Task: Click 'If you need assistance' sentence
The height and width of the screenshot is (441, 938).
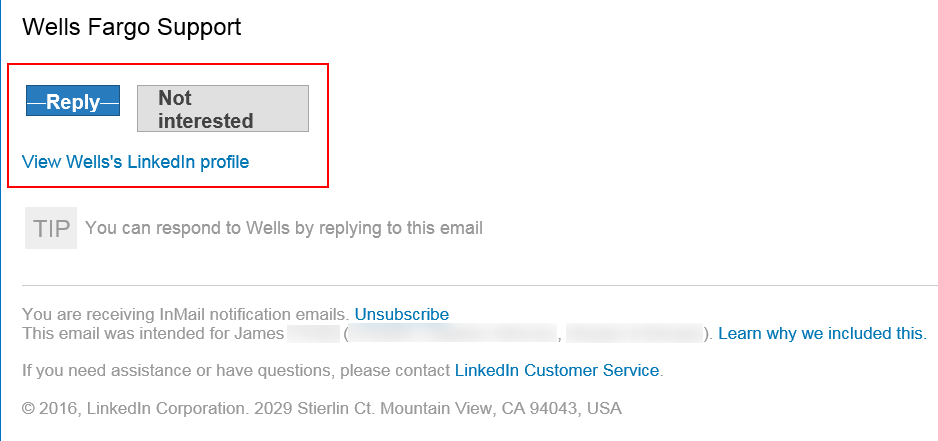Action: [x=236, y=370]
